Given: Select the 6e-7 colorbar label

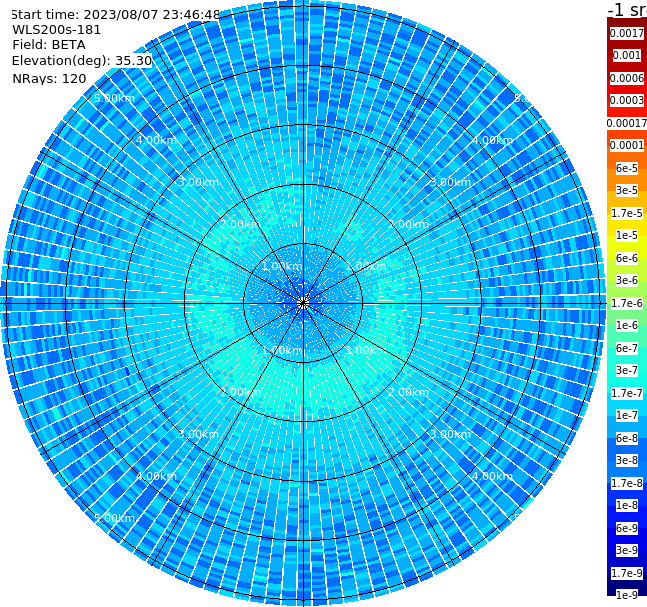Looking at the screenshot, I should tap(627, 348).
